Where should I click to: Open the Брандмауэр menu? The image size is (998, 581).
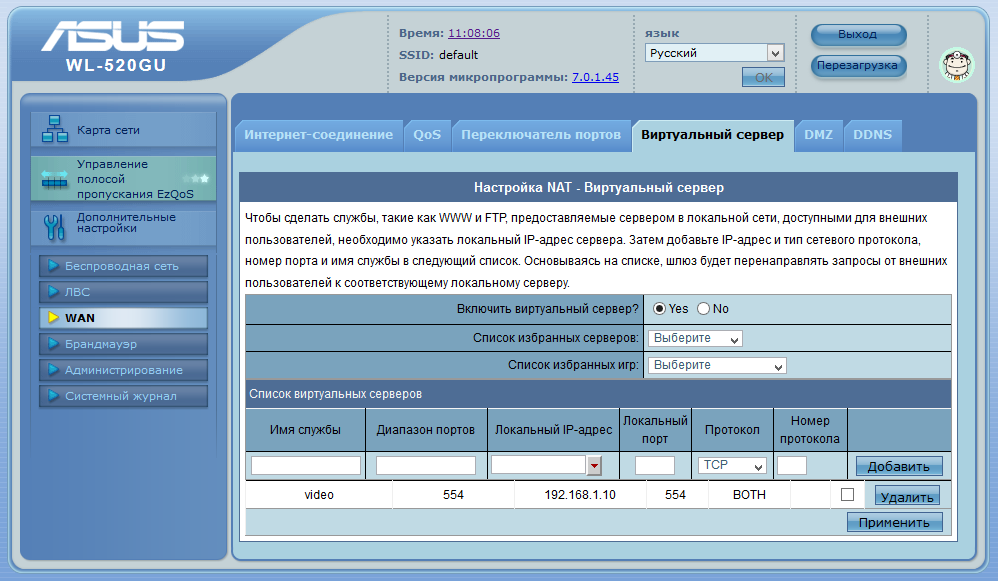(x=123, y=344)
